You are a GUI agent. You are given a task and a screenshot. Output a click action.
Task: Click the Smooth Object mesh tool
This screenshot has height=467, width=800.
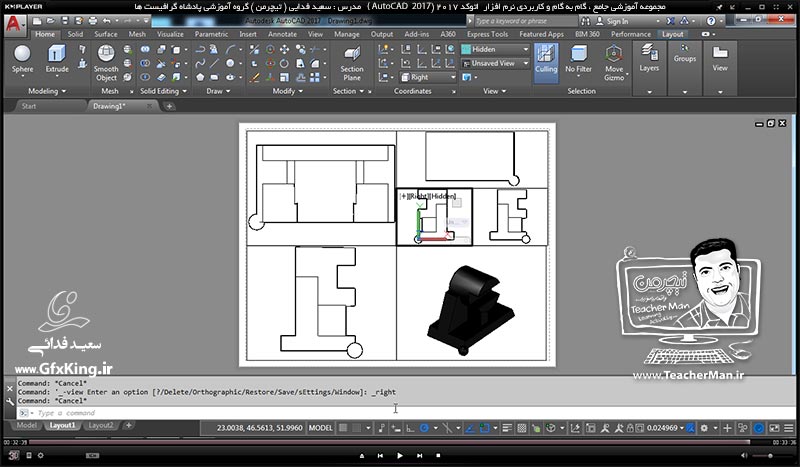tap(106, 63)
